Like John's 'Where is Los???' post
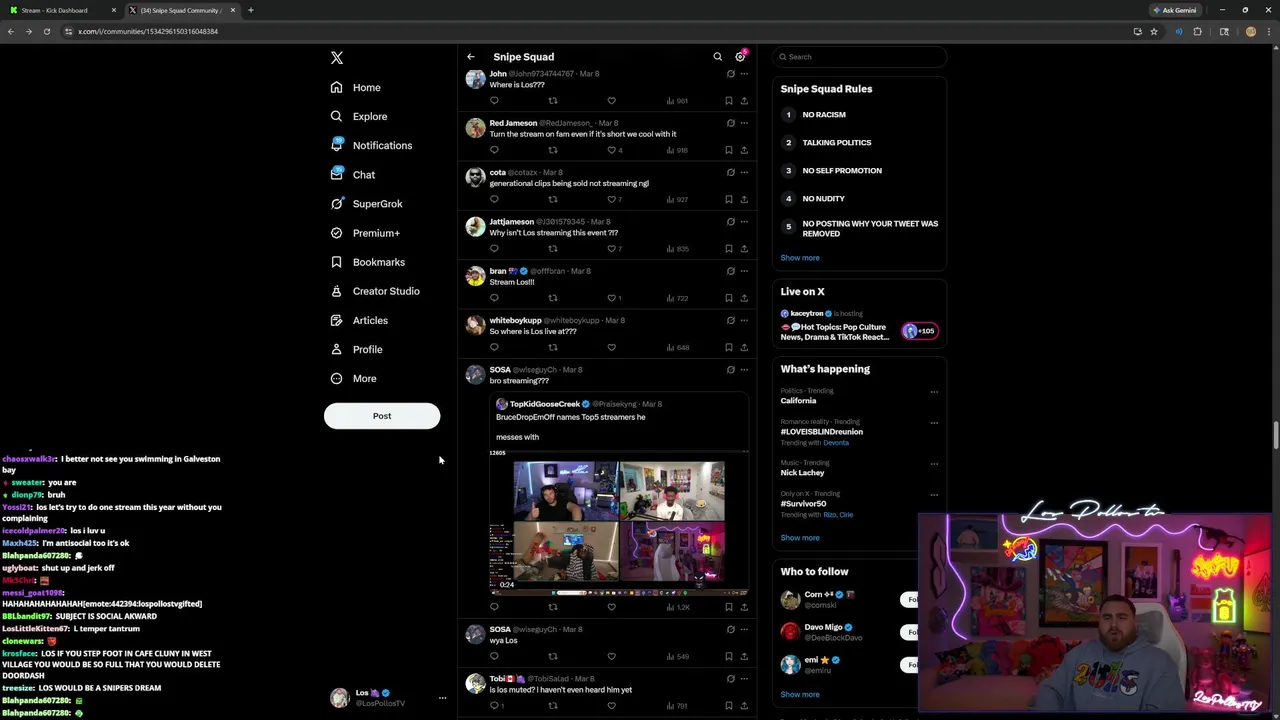Viewport: 1280px width, 720px height. pos(611,100)
